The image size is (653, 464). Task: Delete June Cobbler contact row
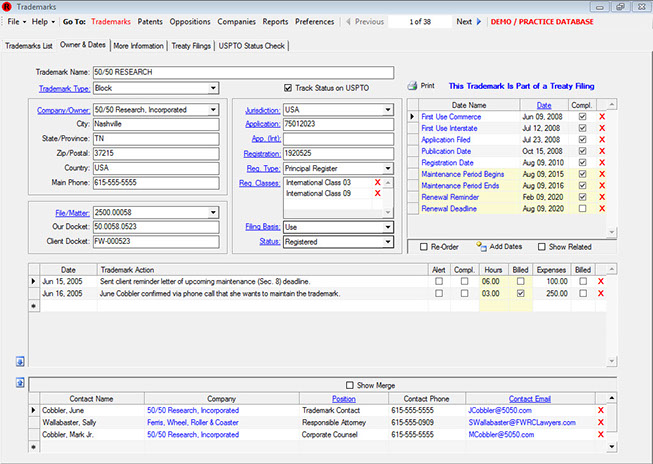[x=601, y=410]
